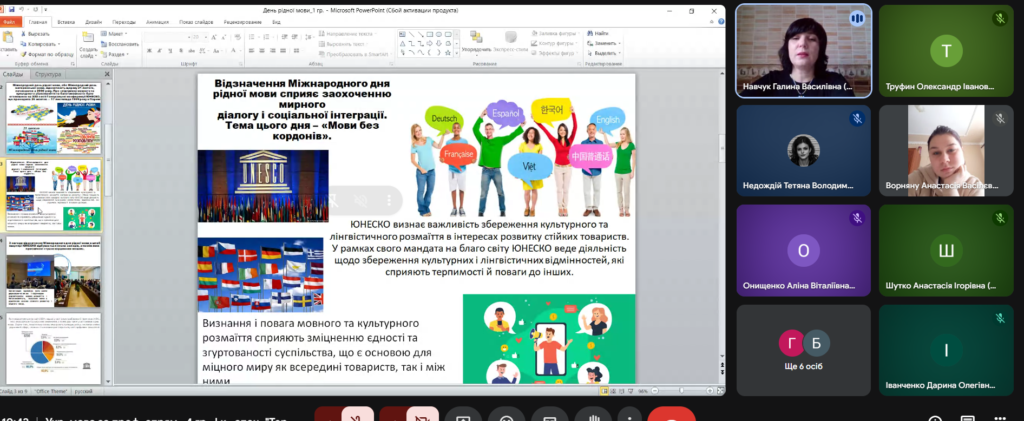Click the Найти search icon
Image resolution: width=1024 pixels, height=421 pixels.
point(589,33)
